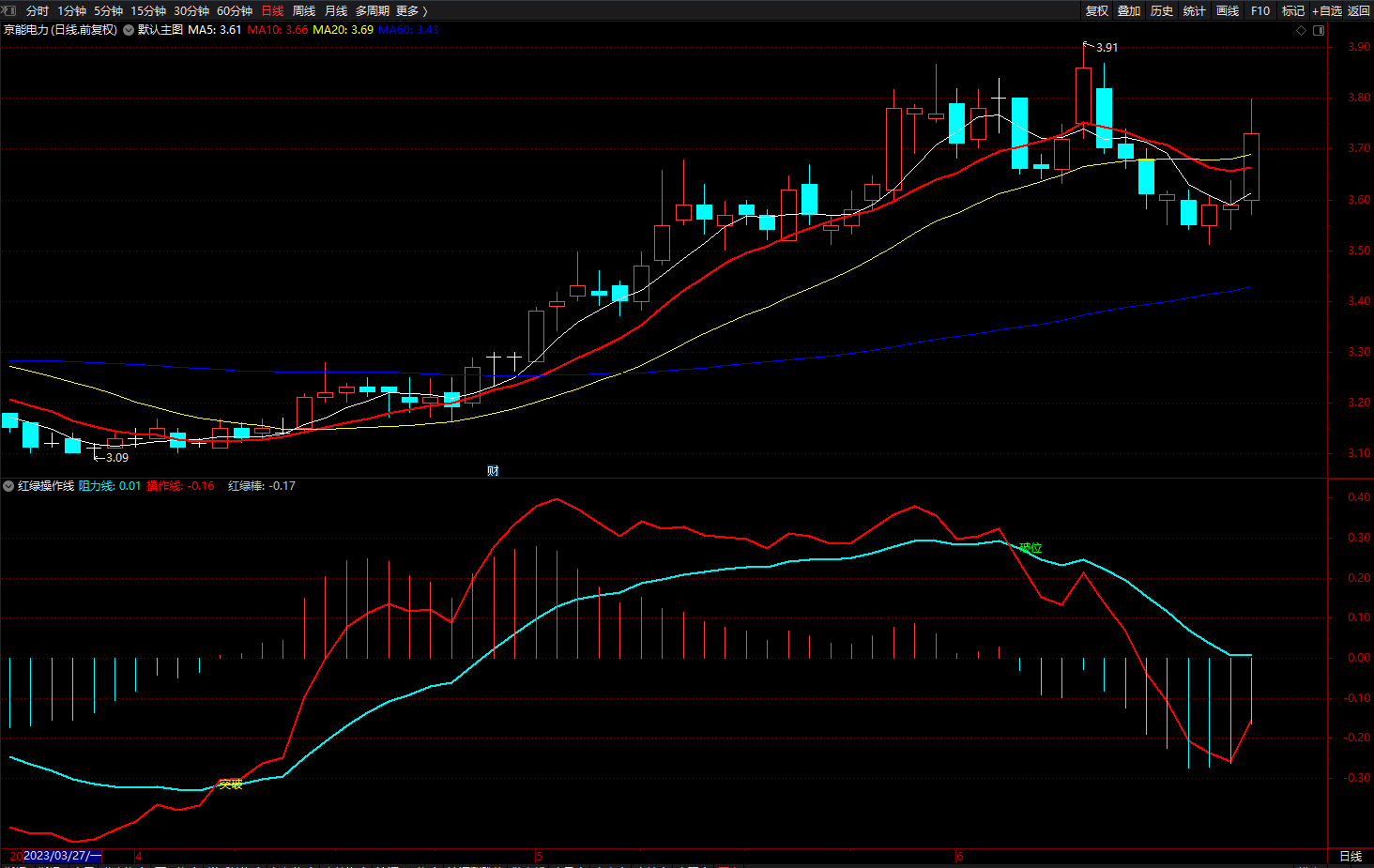Add stock with +自选 button
Screen dimensions: 1374x868
tap(1327, 11)
